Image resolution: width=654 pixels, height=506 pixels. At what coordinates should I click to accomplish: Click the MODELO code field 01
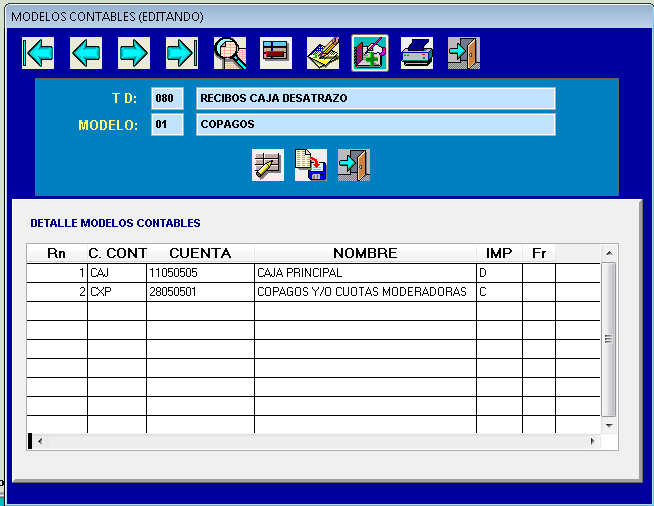[x=167, y=124]
